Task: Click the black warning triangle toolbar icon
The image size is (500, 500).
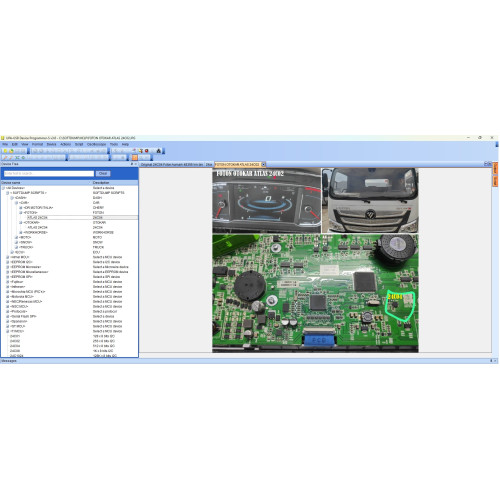Action: (x=159, y=151)
